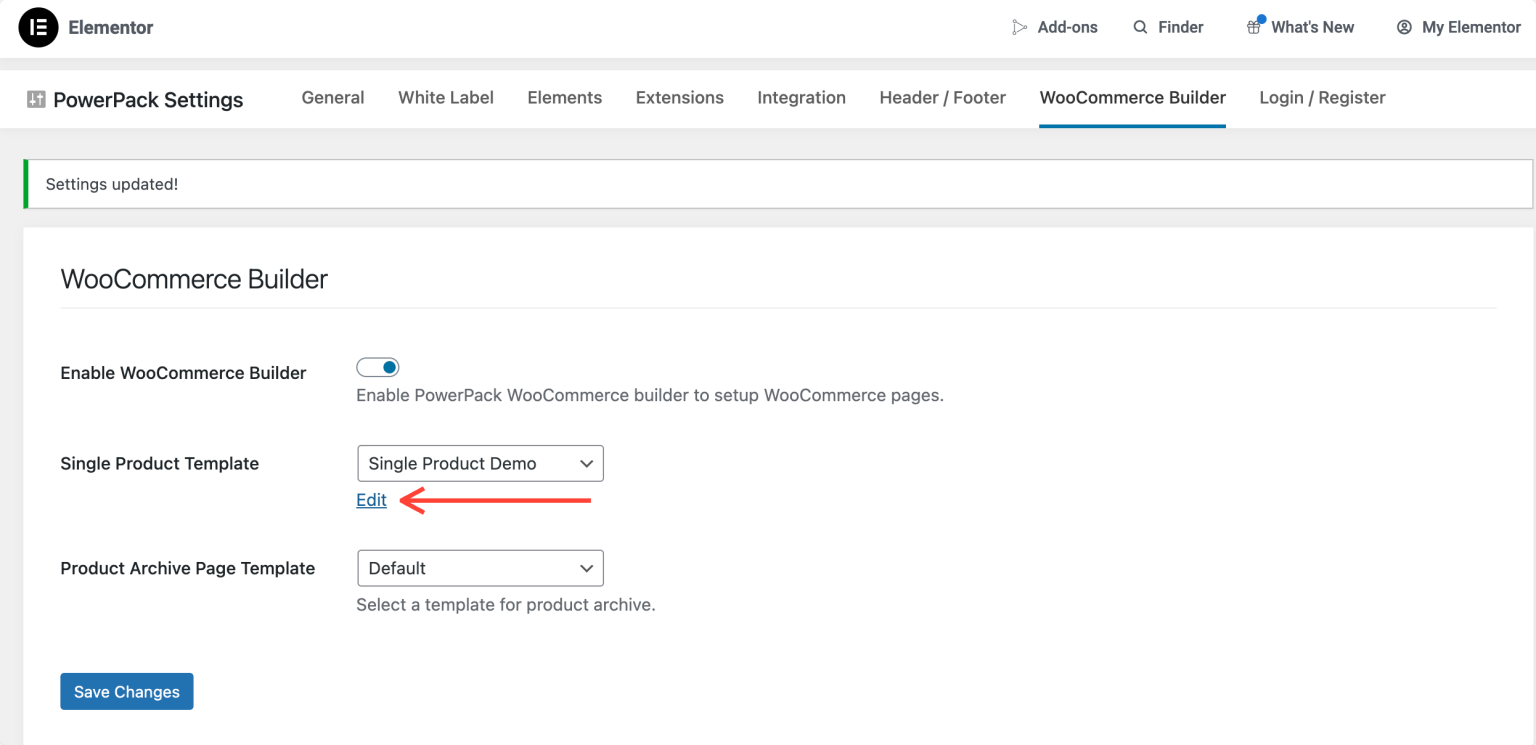Screen dimensions: 1536x745
Task: Click the notification dot on the gift icon
Action: click(x=1261, y=17)
